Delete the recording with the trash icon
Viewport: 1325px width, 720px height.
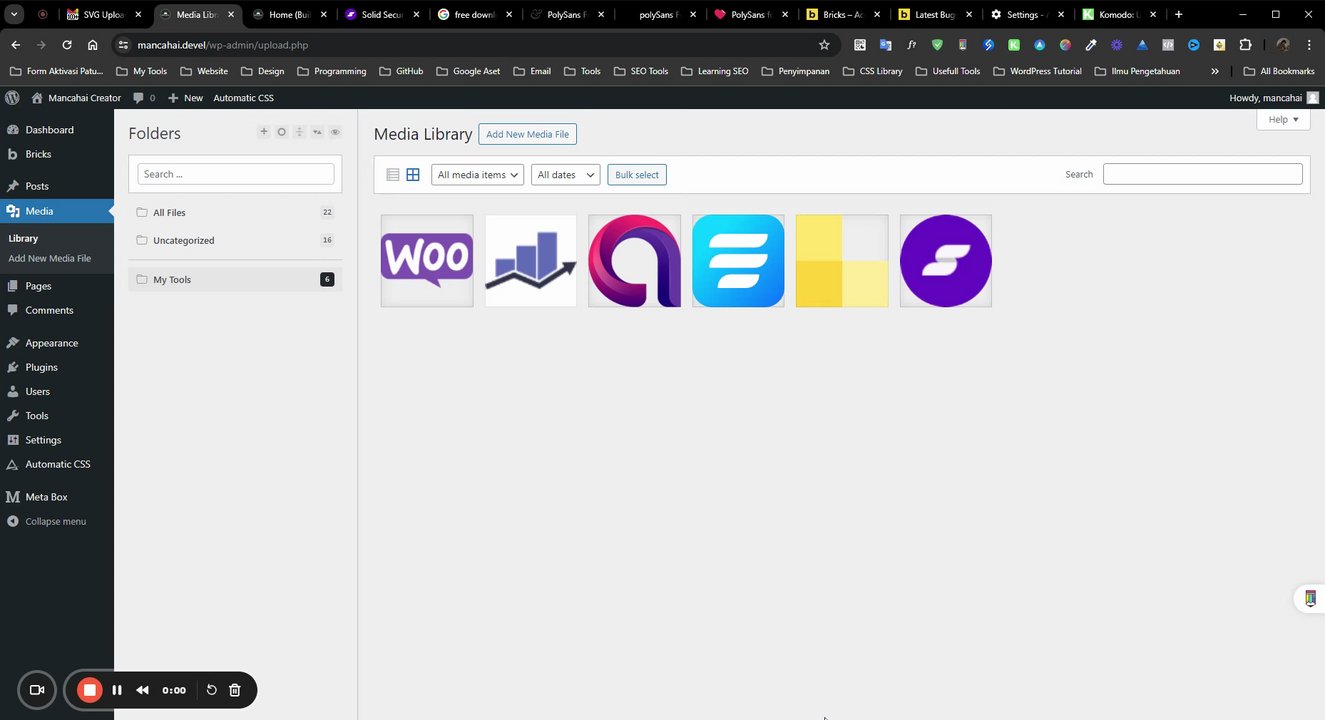235,690
